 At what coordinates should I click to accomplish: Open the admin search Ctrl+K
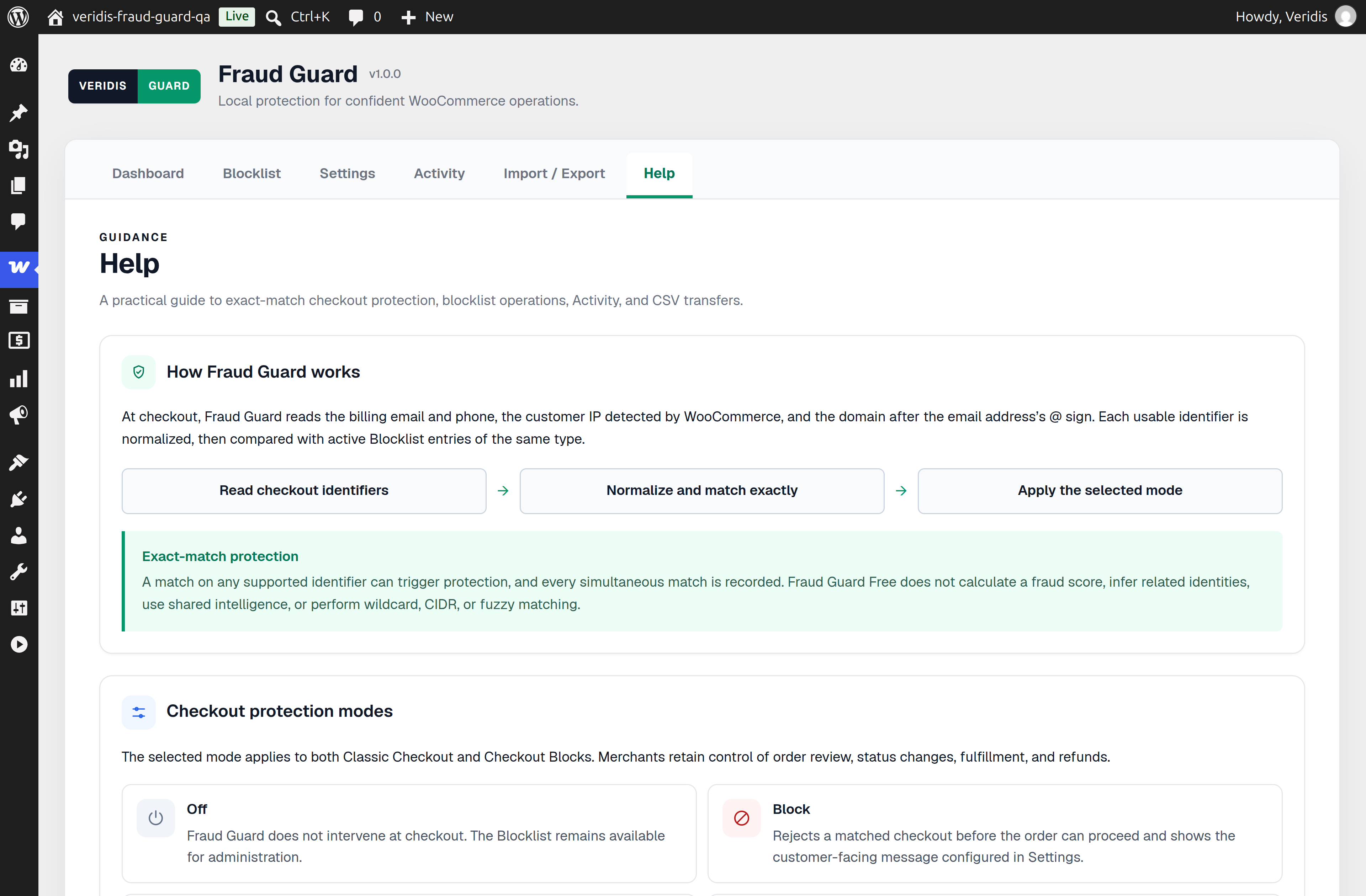coord(297,17)
